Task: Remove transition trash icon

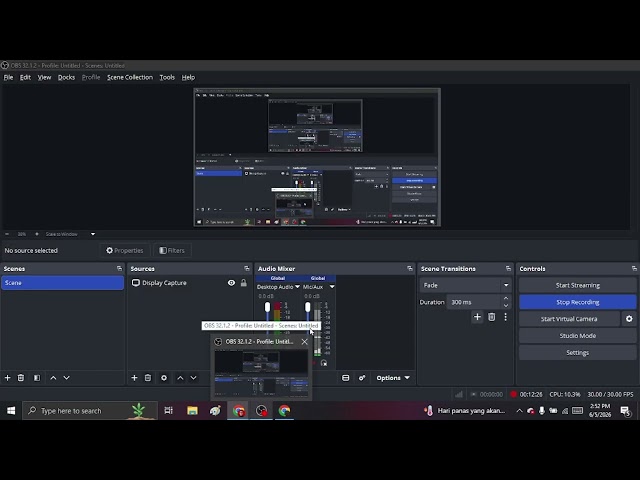Action: coord(491,317)
